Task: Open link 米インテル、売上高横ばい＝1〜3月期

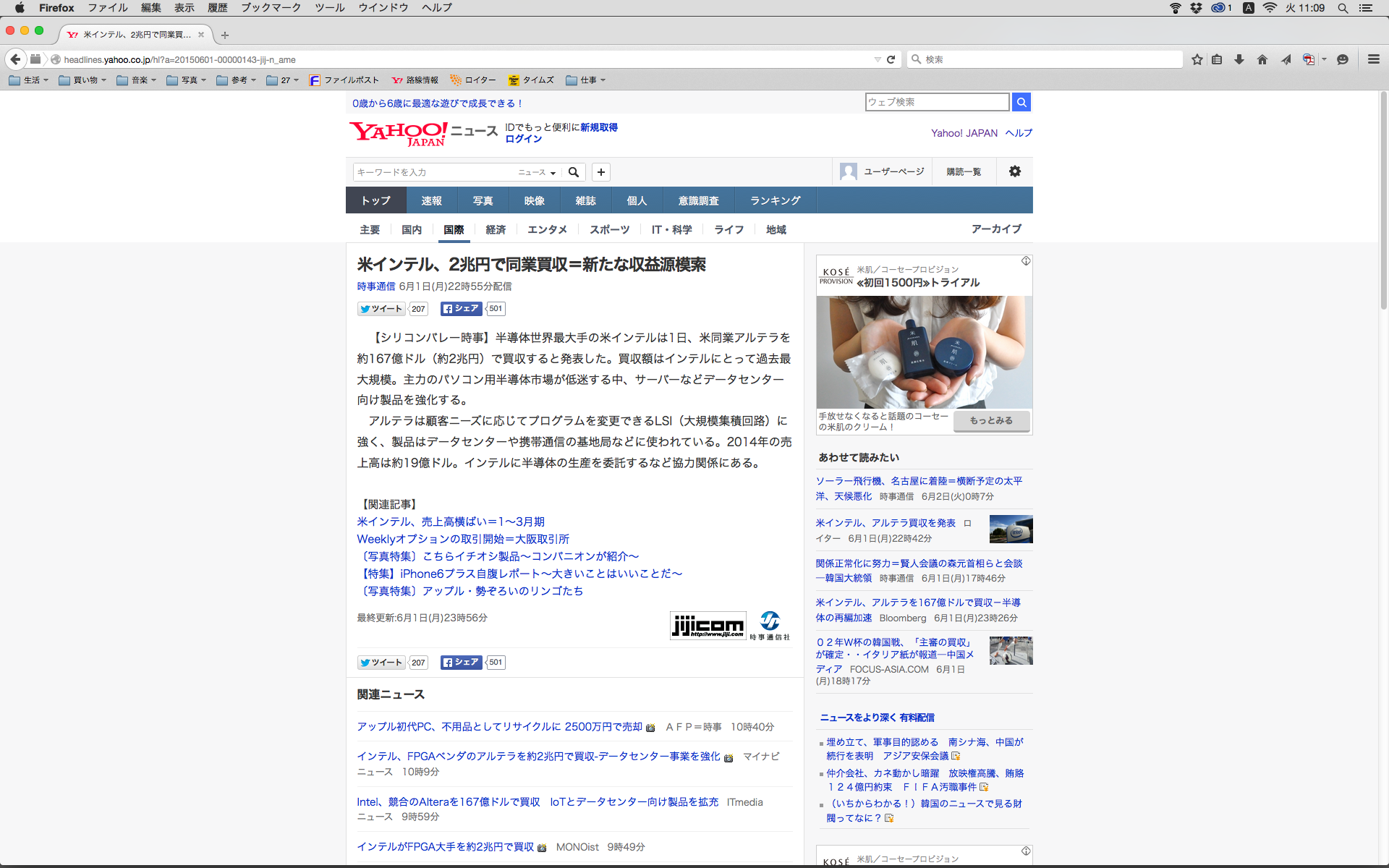Action: pos(451,522)
